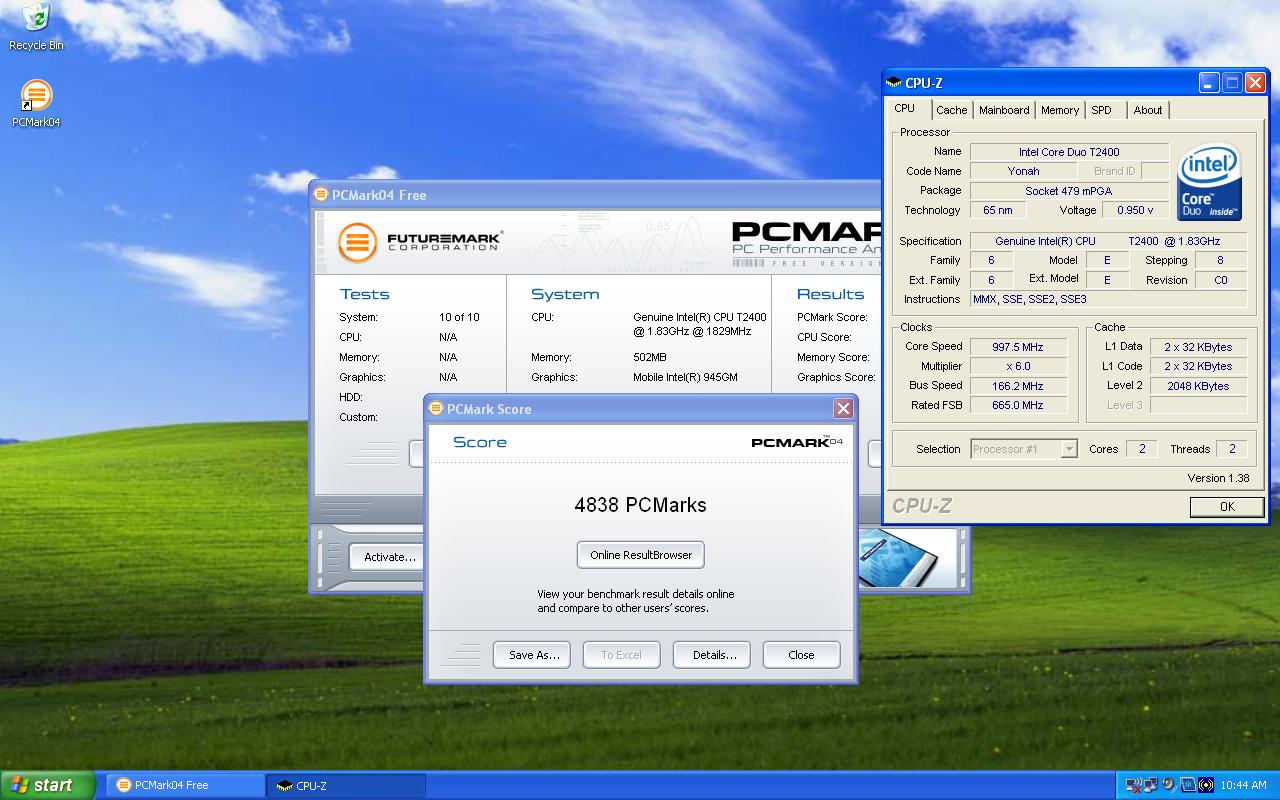Click the Code Name value Yonah
The width and height of the screenshot is (1280, 800).
click(x=1023, y=171)
